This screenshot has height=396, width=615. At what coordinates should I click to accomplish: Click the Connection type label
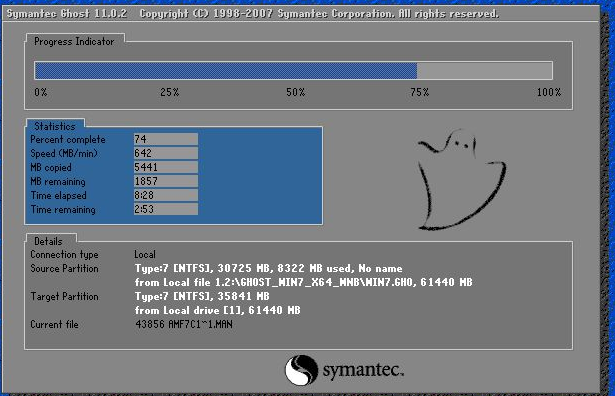[x=64, y=254]
